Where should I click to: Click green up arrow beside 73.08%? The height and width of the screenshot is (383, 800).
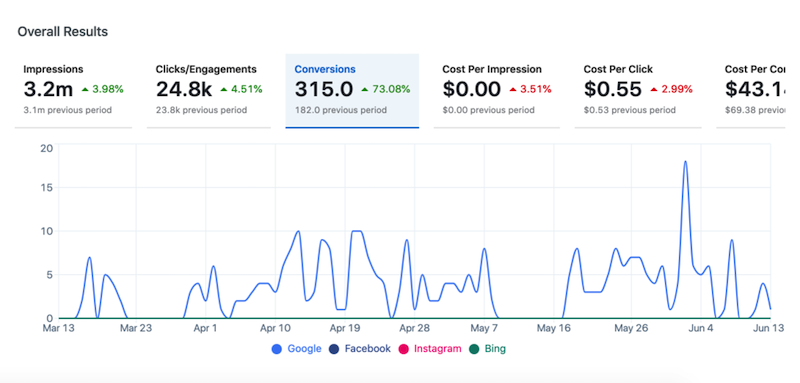[x=364, y=90]
